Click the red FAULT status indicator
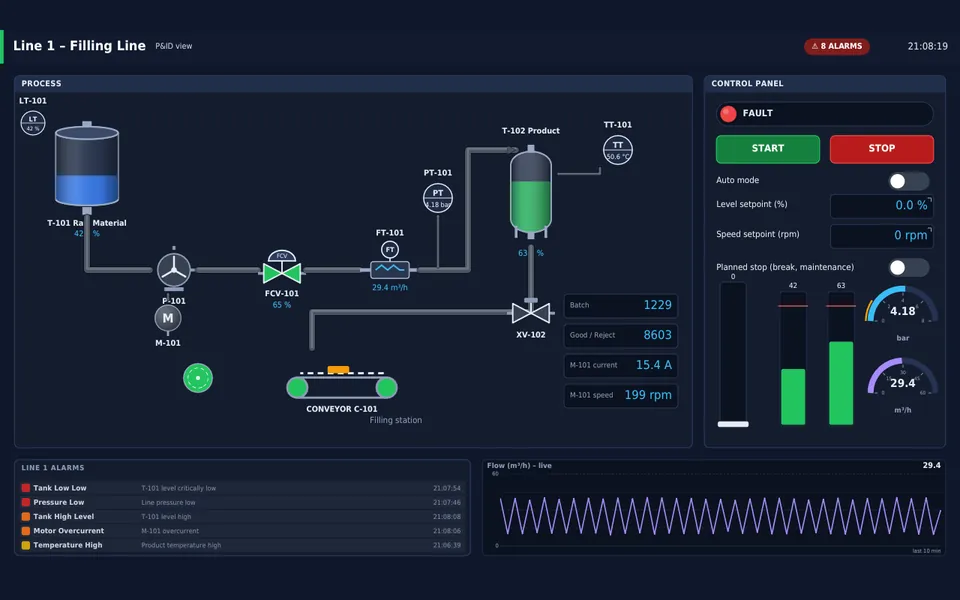960x600 pixels. point(728,114)
